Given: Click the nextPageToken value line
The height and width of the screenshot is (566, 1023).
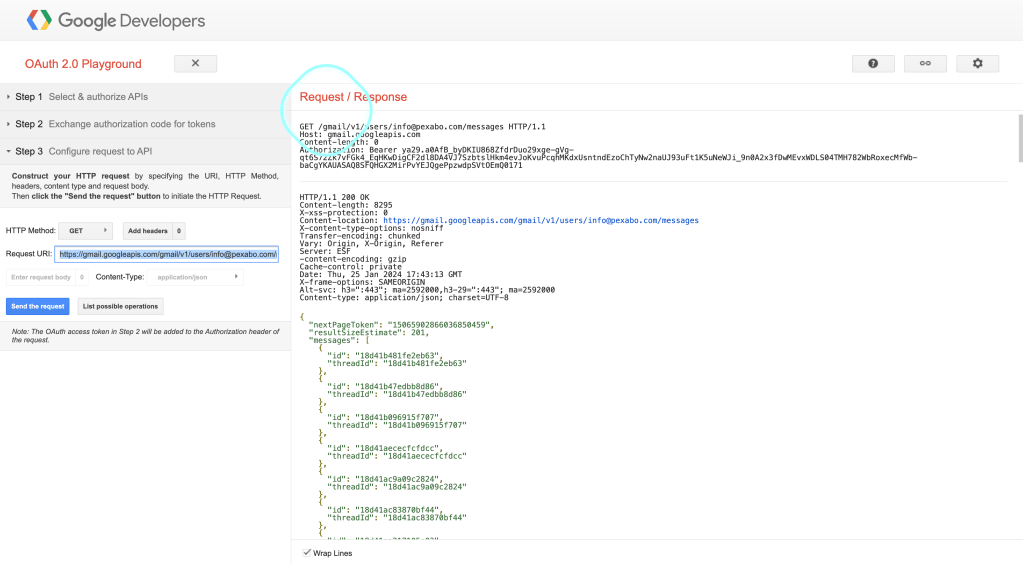Looking at the screenshot, I should coord(401,325).
